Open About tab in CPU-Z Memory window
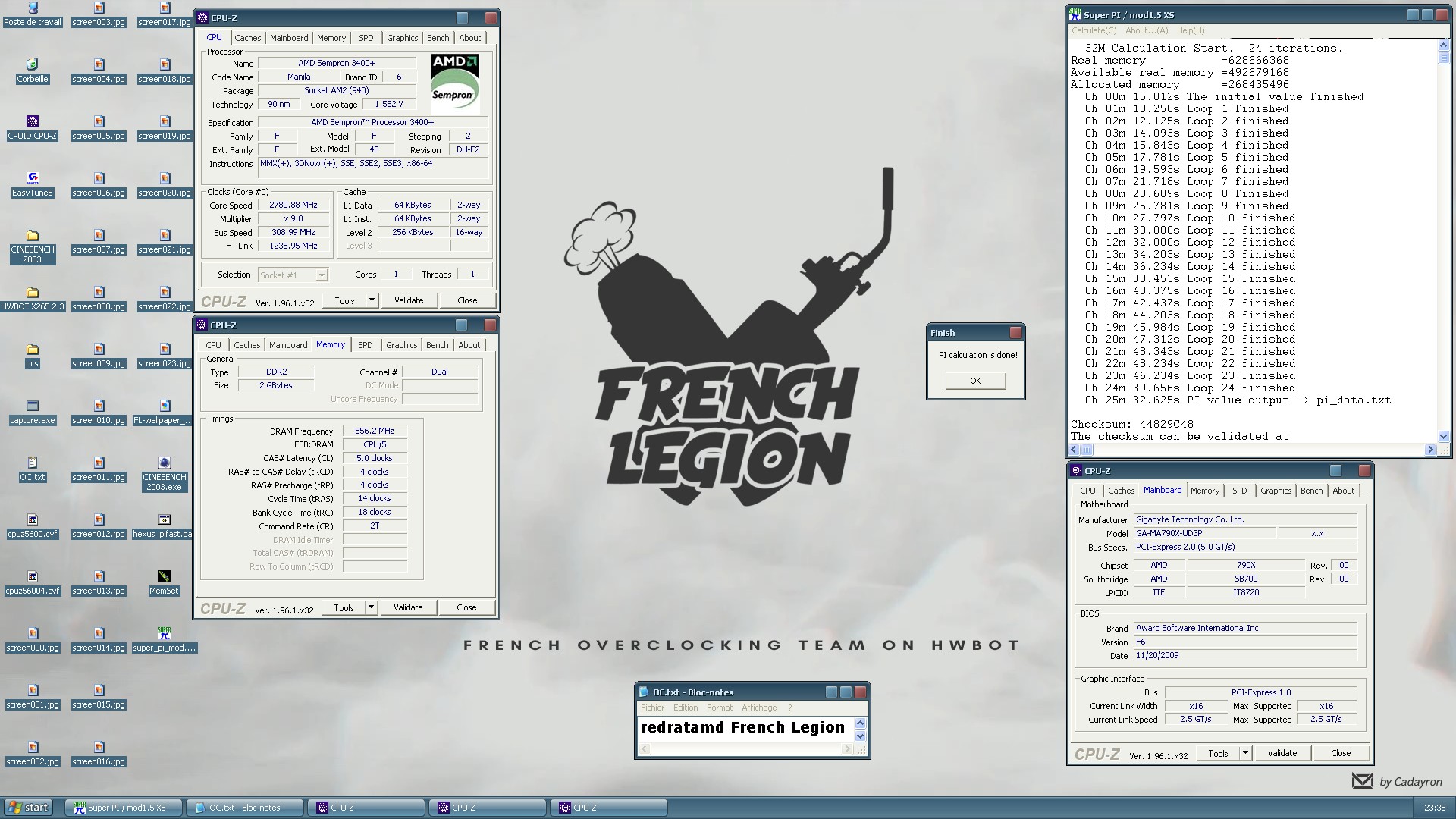The image size is (1456, 819). point(469,345)
